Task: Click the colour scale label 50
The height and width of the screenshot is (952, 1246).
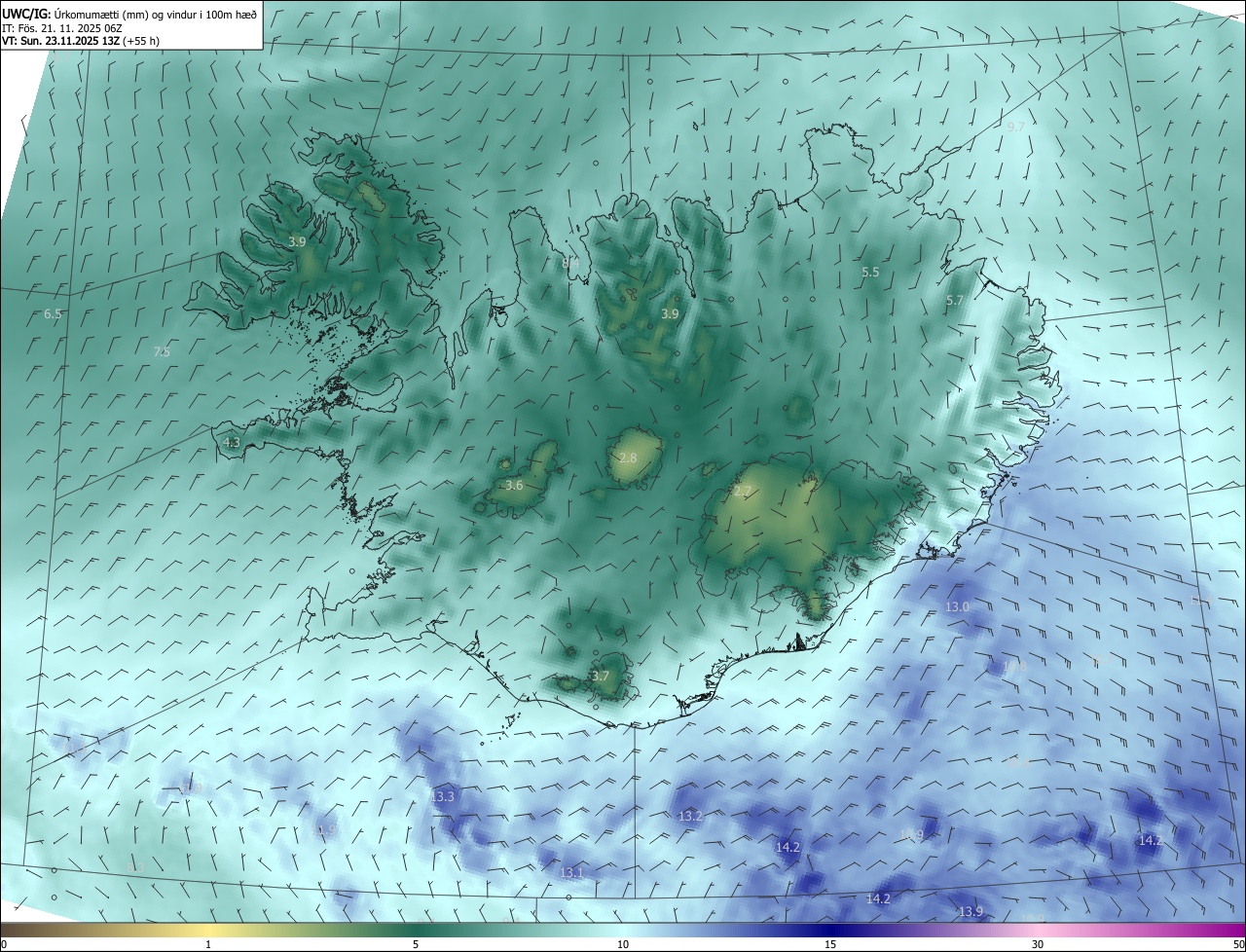Action: (x=1238, y=944)
